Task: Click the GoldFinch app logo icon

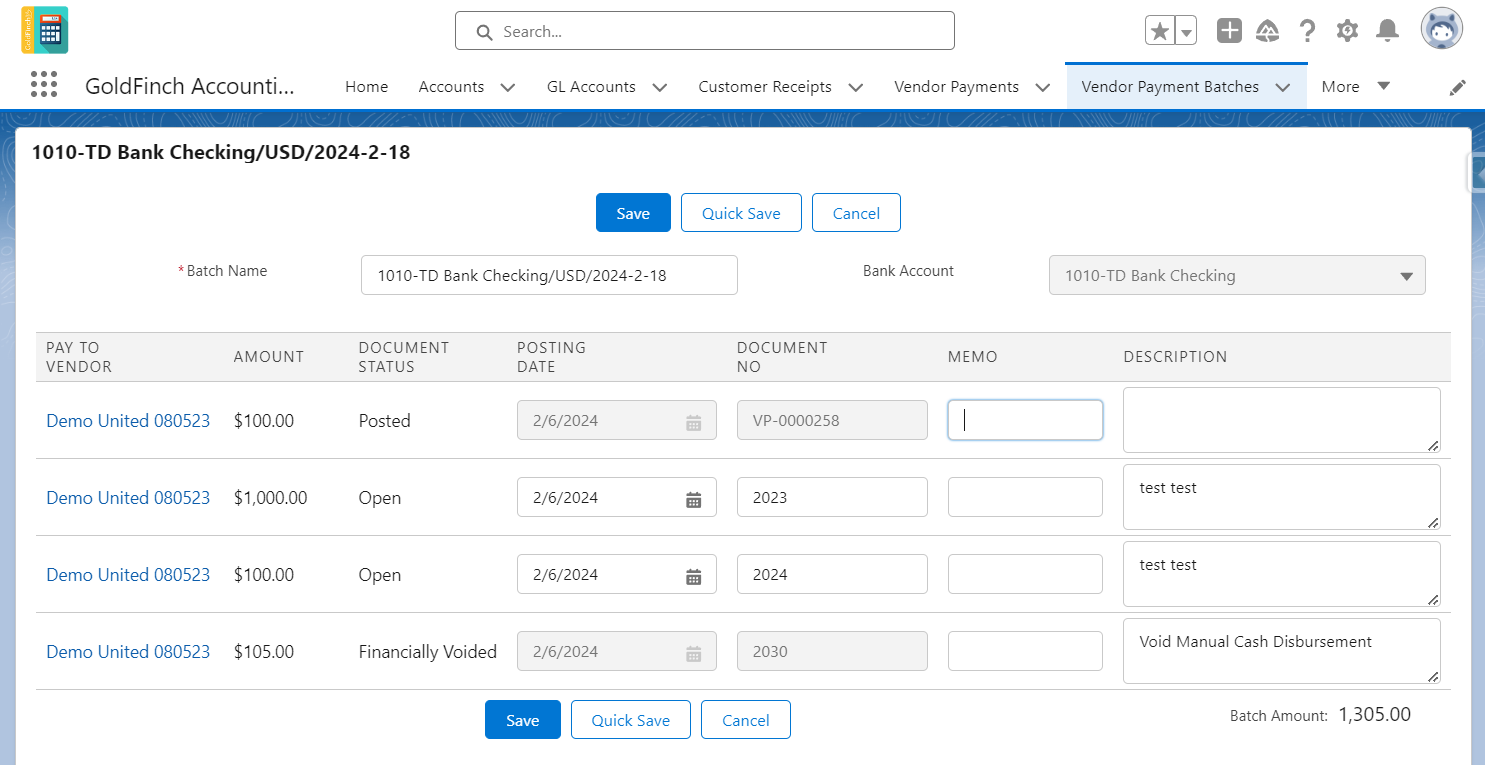Action: pyautogui.click(x=44, y=30)
